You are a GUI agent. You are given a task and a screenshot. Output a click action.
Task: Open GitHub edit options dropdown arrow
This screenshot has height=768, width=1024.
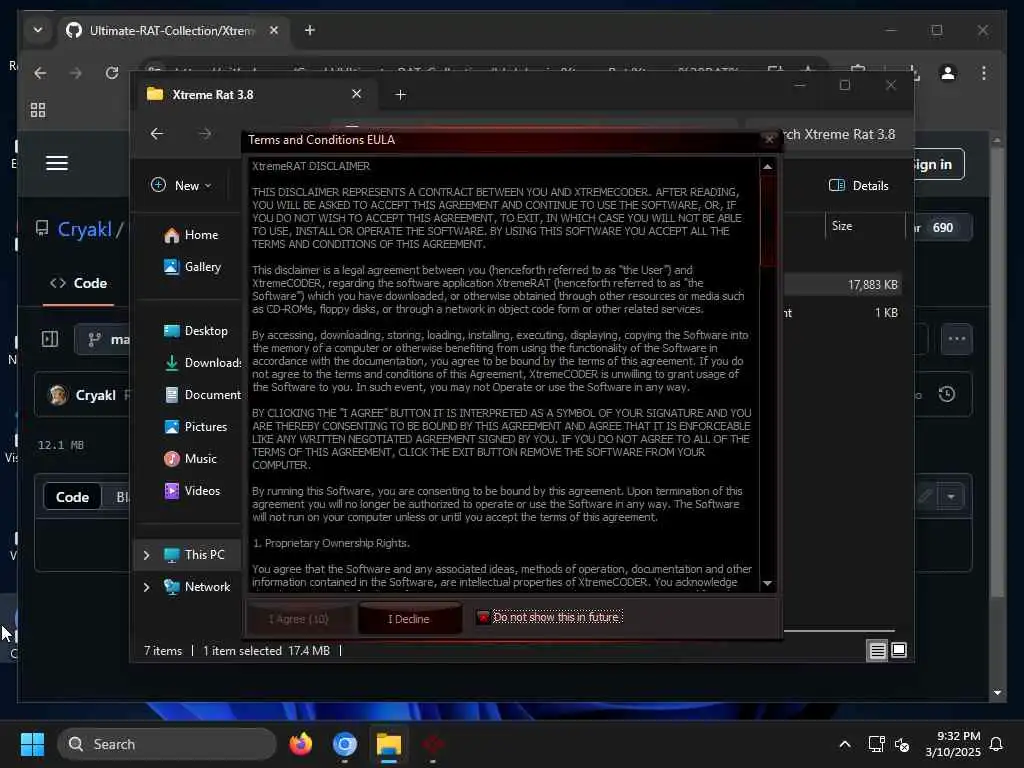[951, 497]
